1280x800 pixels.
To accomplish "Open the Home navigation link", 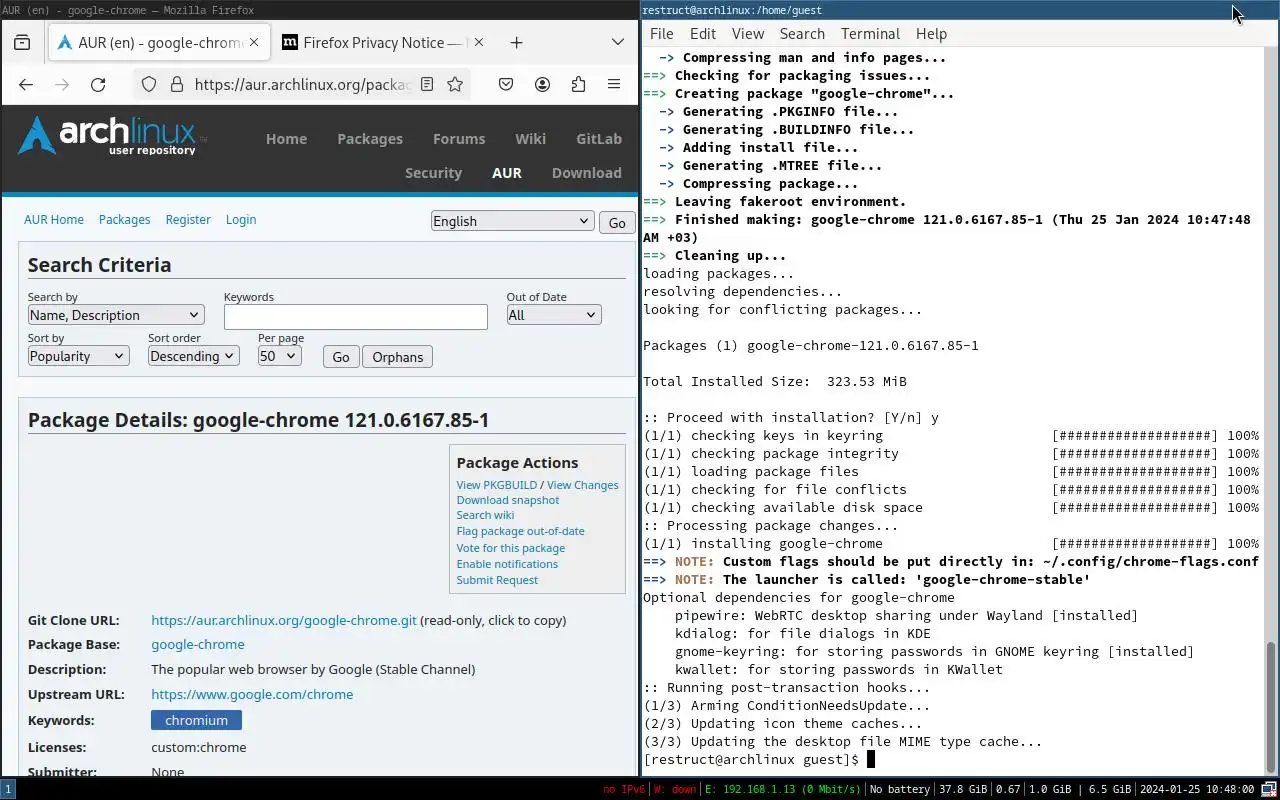I will pyautogui.click(x=286, y=139).
